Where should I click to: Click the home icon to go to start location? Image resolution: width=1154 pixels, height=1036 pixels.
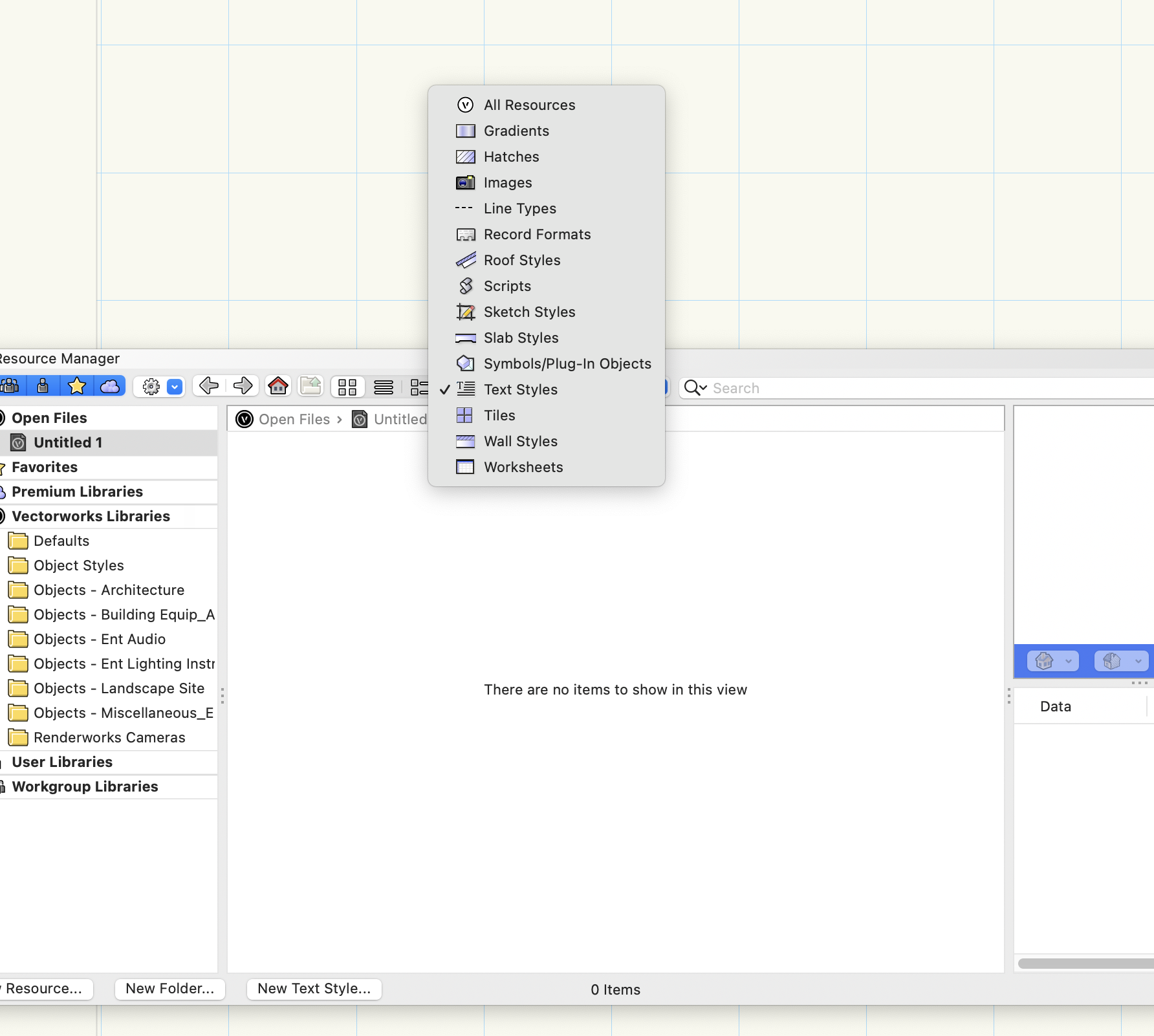278,386
